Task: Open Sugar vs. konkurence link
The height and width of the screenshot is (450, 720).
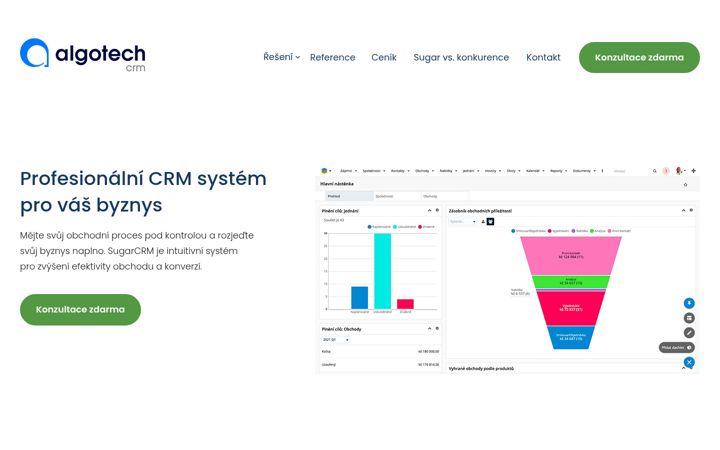Action: (x=461, y=57)
